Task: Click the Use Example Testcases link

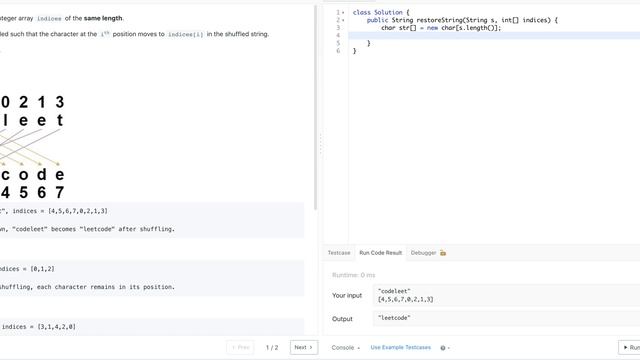Action: [x=400, y=348]
